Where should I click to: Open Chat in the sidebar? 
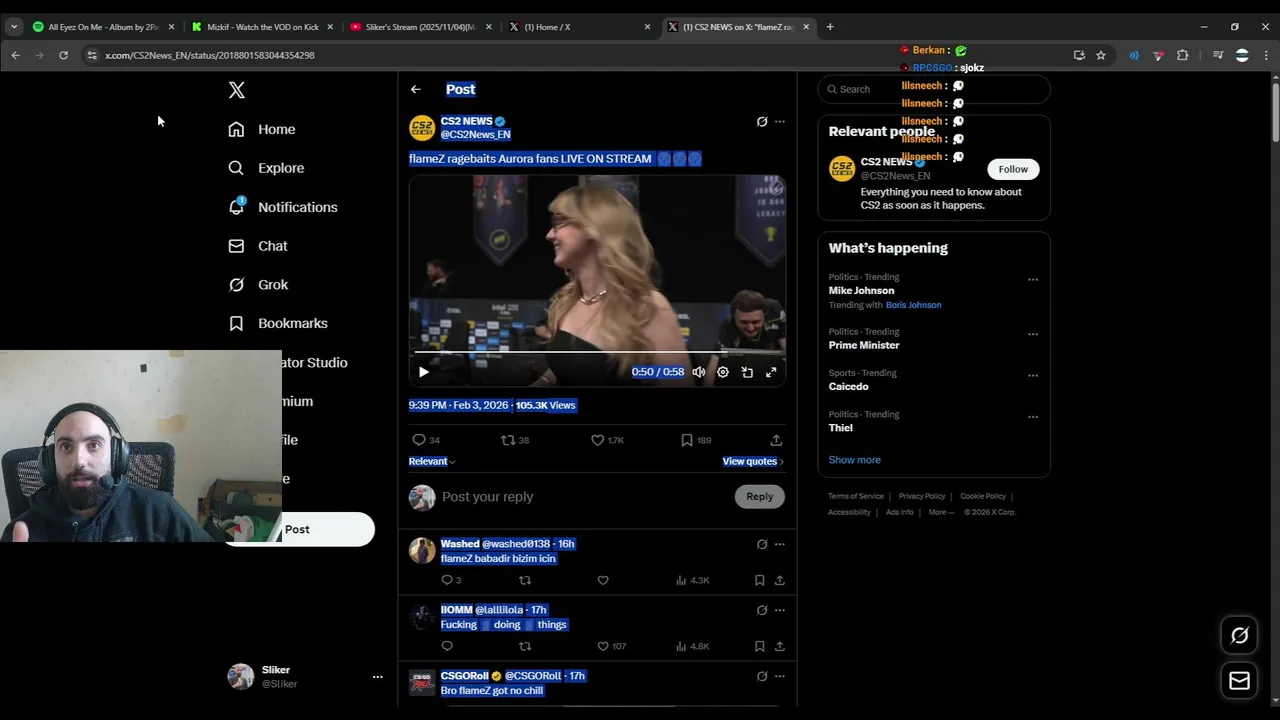click(258, 246)
